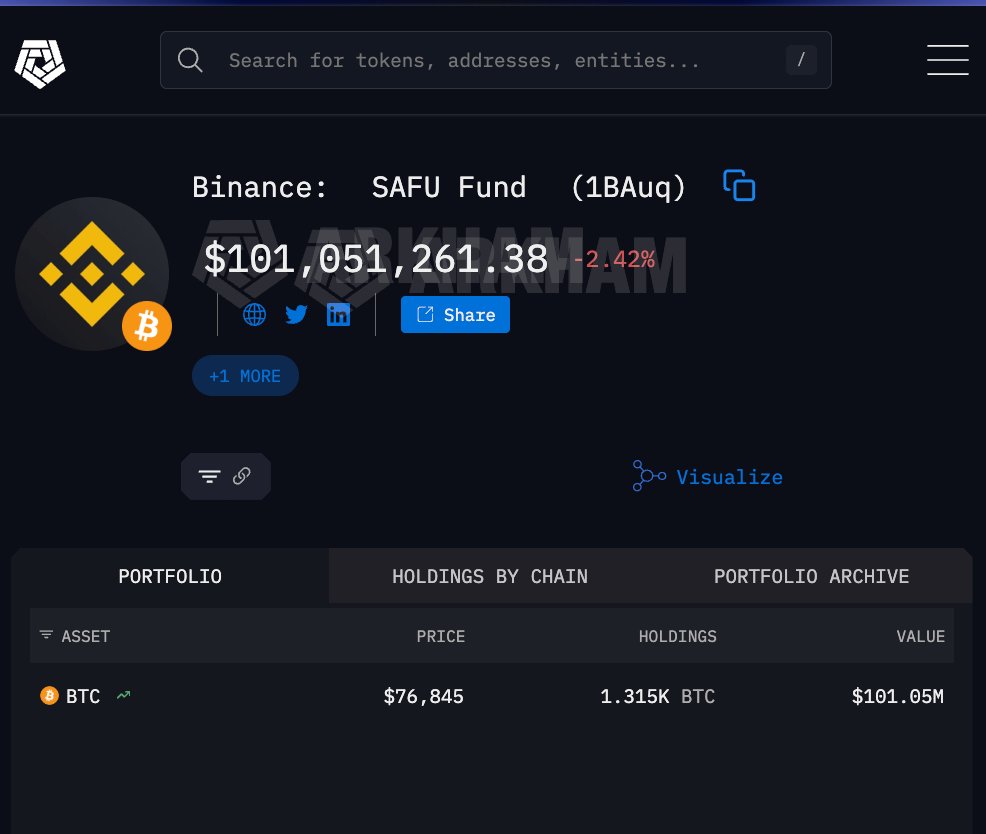
Task: Click the search magnifier icon
Action: point(190,60)
